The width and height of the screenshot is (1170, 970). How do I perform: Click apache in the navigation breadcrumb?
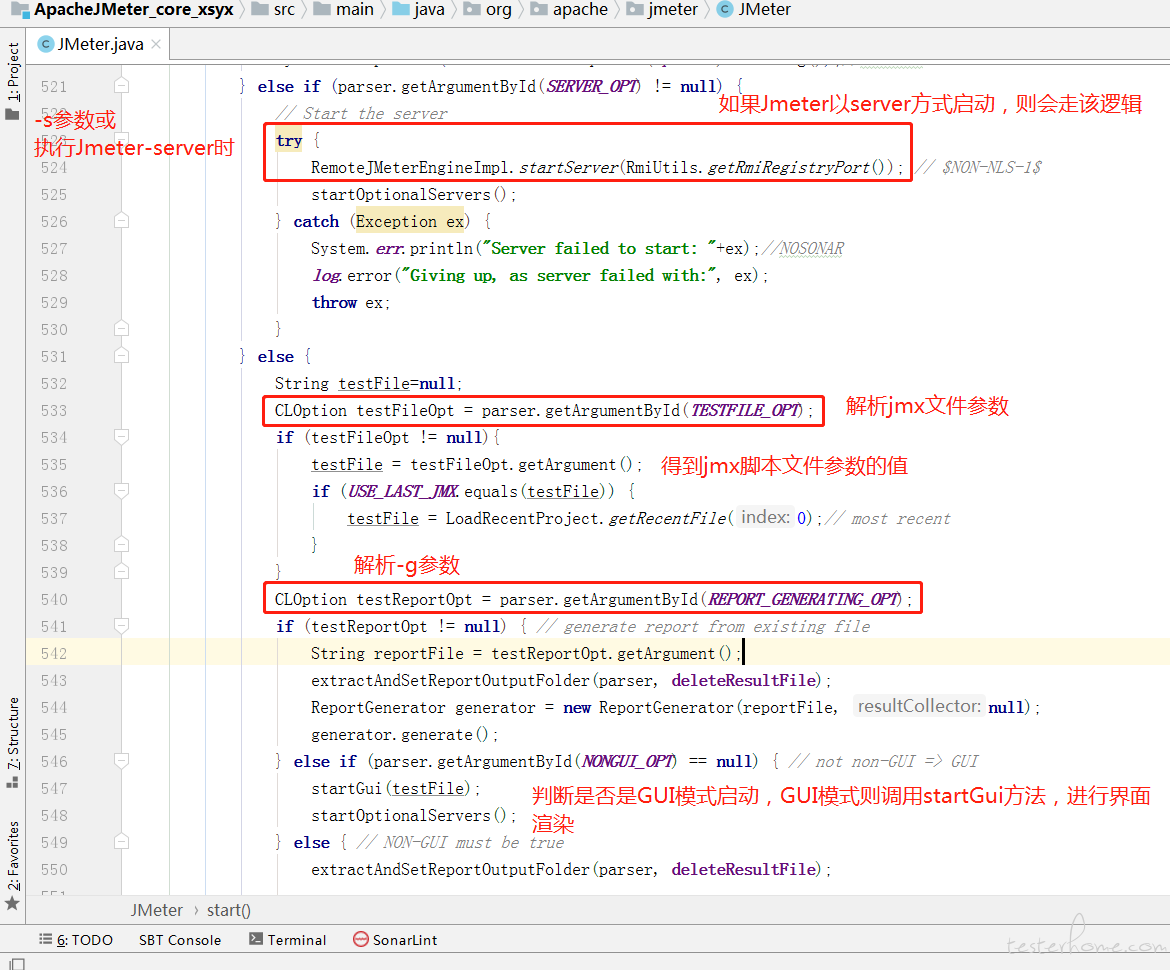coord(581,10)
